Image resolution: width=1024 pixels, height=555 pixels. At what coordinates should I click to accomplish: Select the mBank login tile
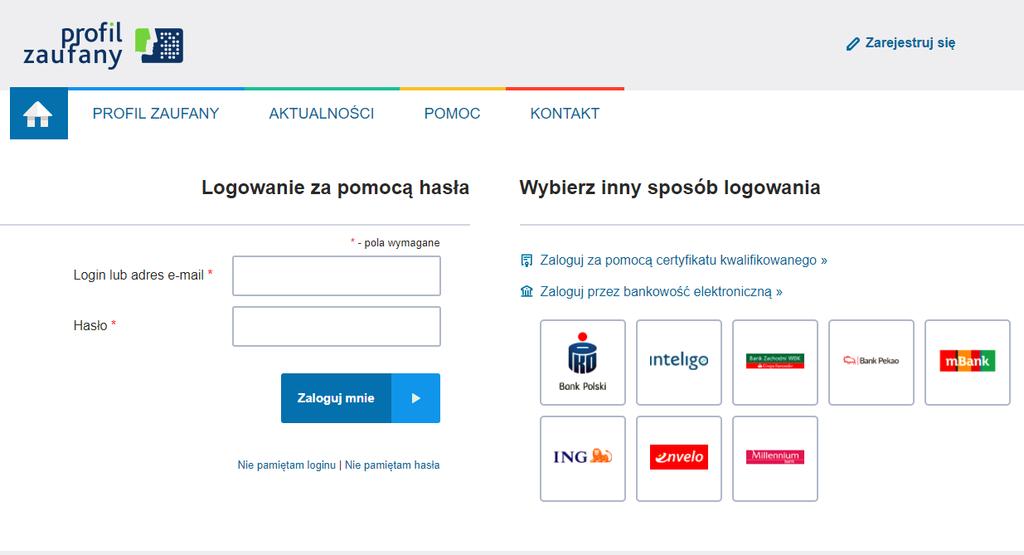(x=967, y=362)
